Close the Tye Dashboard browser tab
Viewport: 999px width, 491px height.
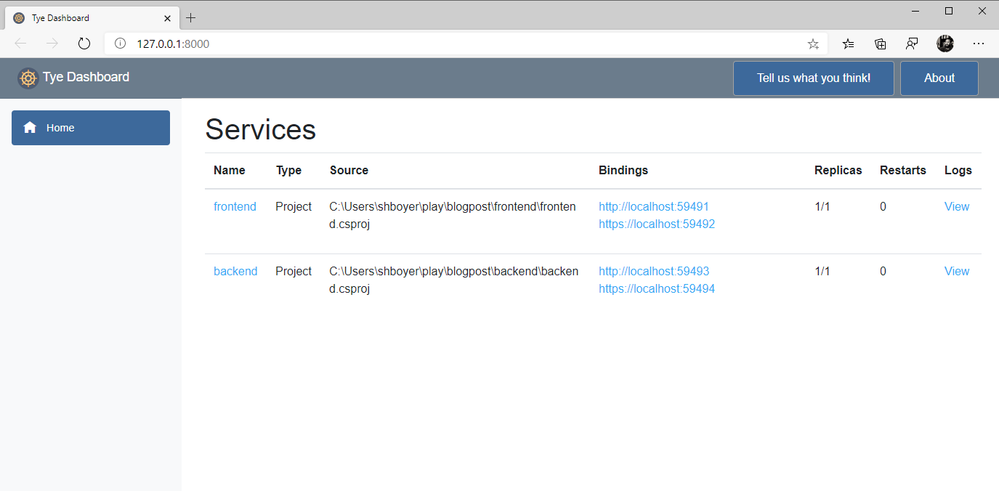[x=168, y=18]
